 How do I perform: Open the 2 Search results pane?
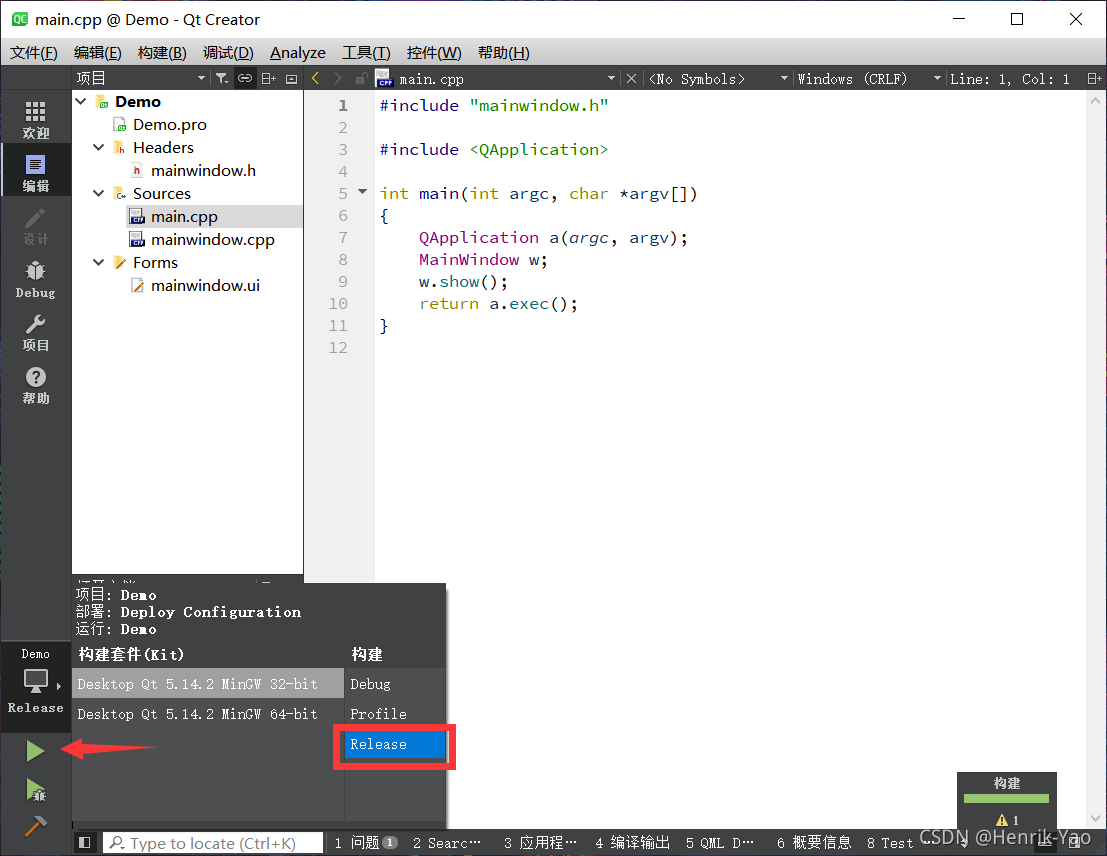[x=447, y=843]
